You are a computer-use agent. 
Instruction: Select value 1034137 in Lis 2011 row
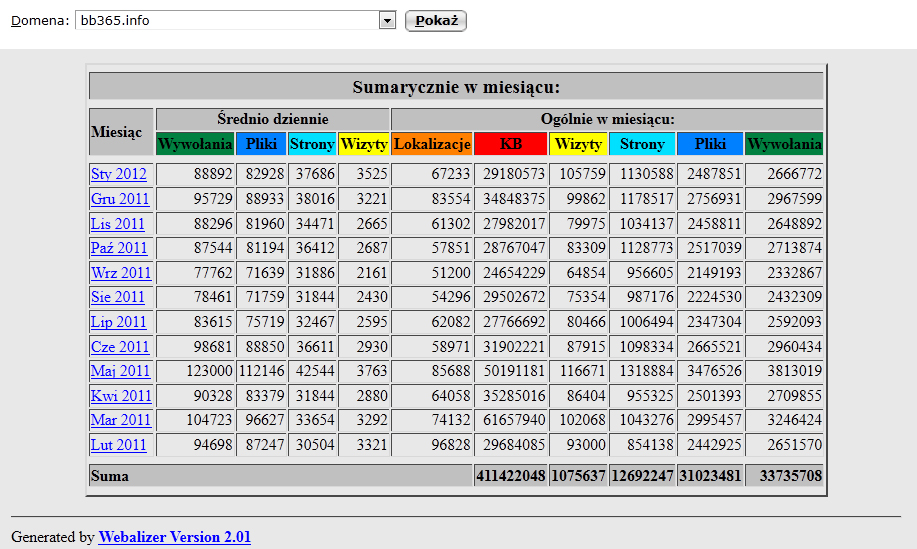[646, 224]
